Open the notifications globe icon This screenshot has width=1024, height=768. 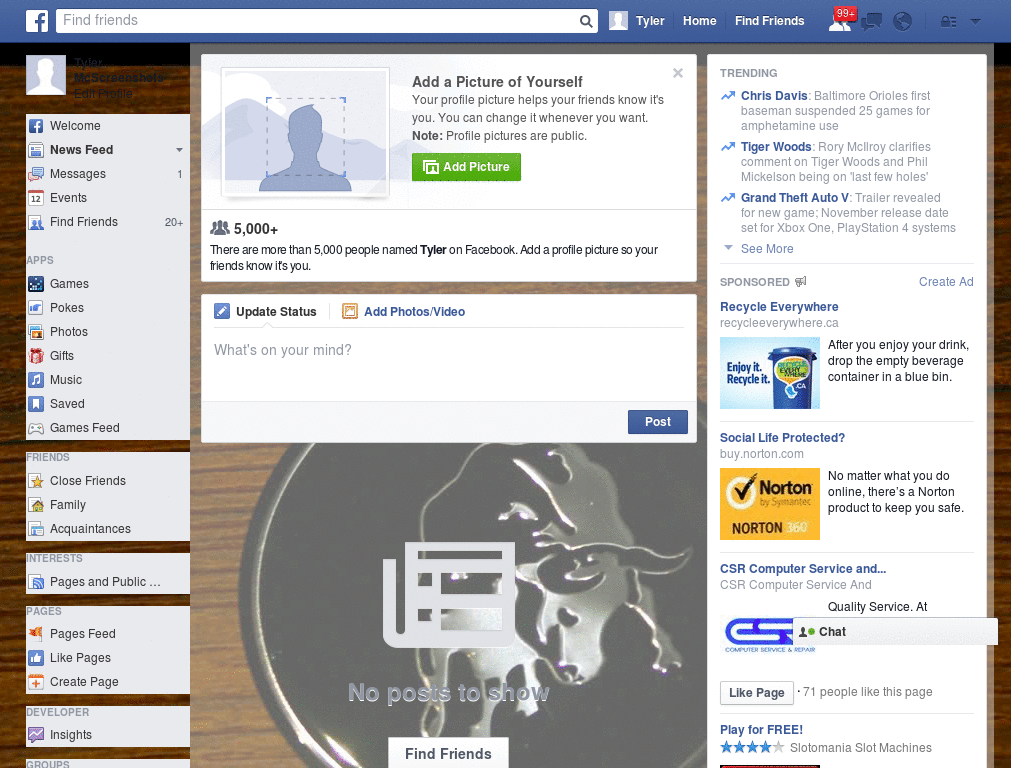click(x=903, y=22)
